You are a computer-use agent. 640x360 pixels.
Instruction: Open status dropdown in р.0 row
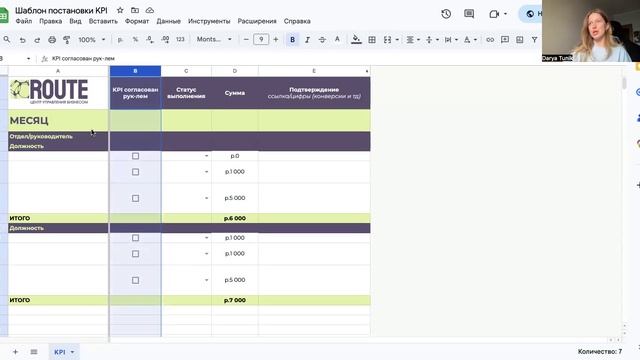point(206,156)
